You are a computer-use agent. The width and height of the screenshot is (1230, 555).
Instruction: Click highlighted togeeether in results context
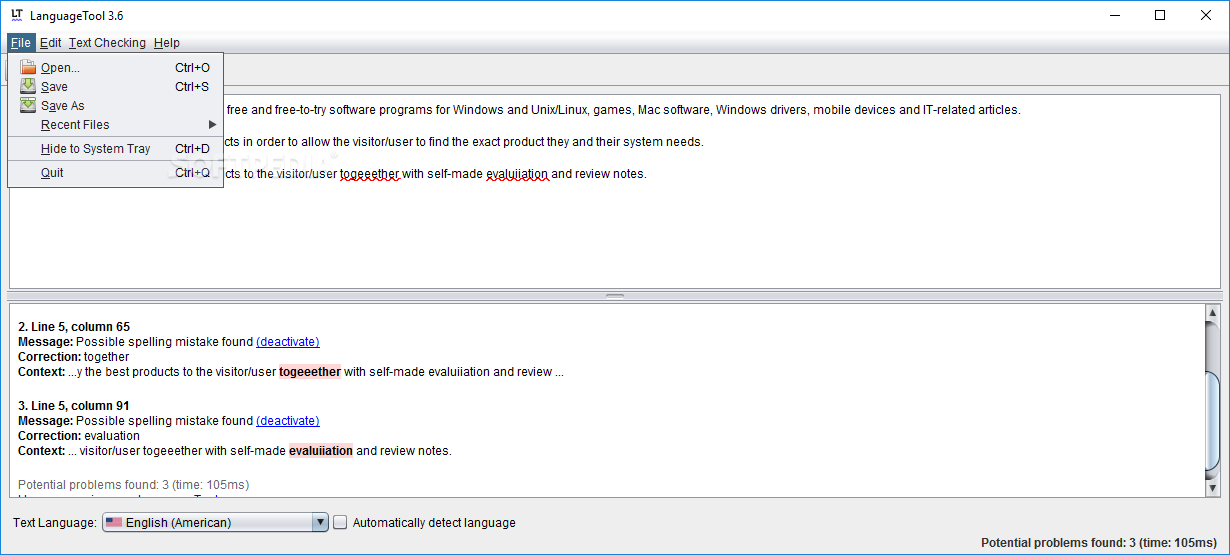tap(310, 372)
